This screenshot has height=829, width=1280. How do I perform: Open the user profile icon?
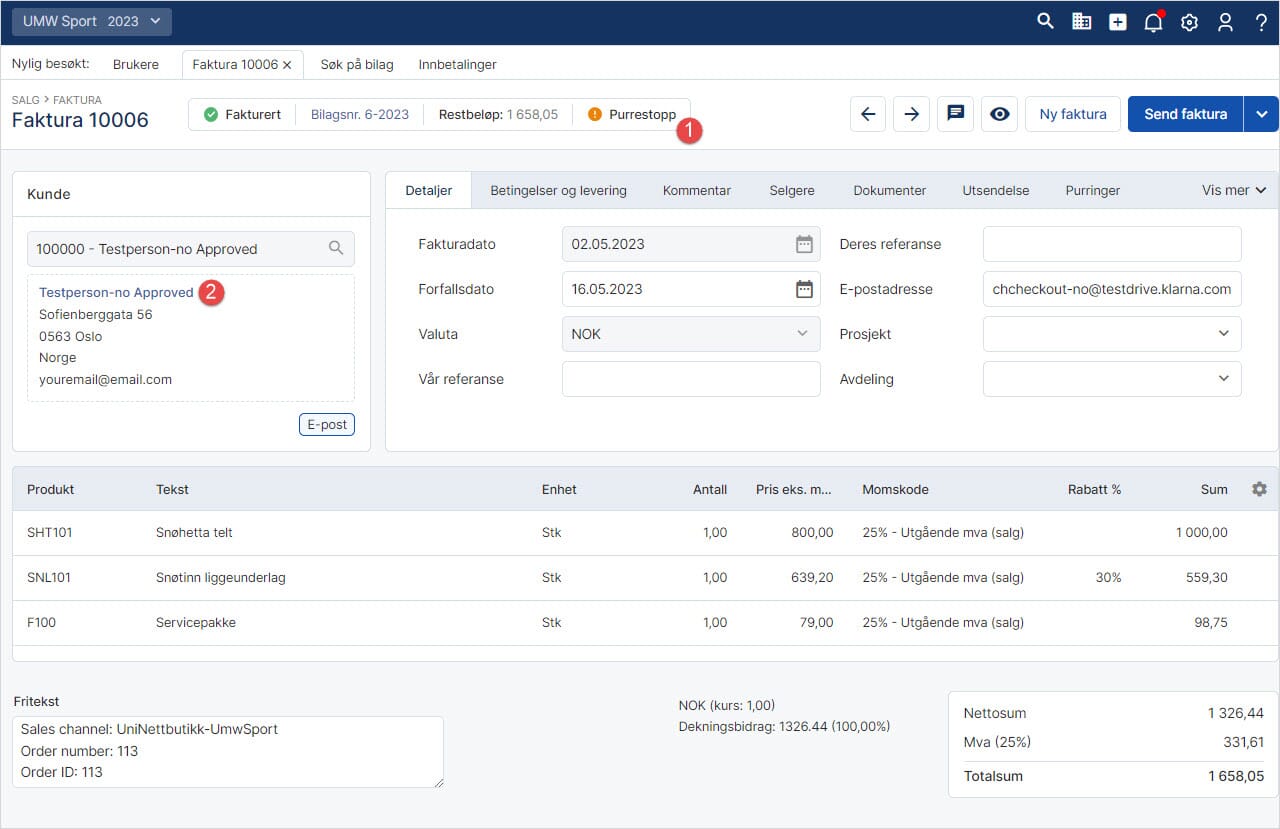[1225, 22]
